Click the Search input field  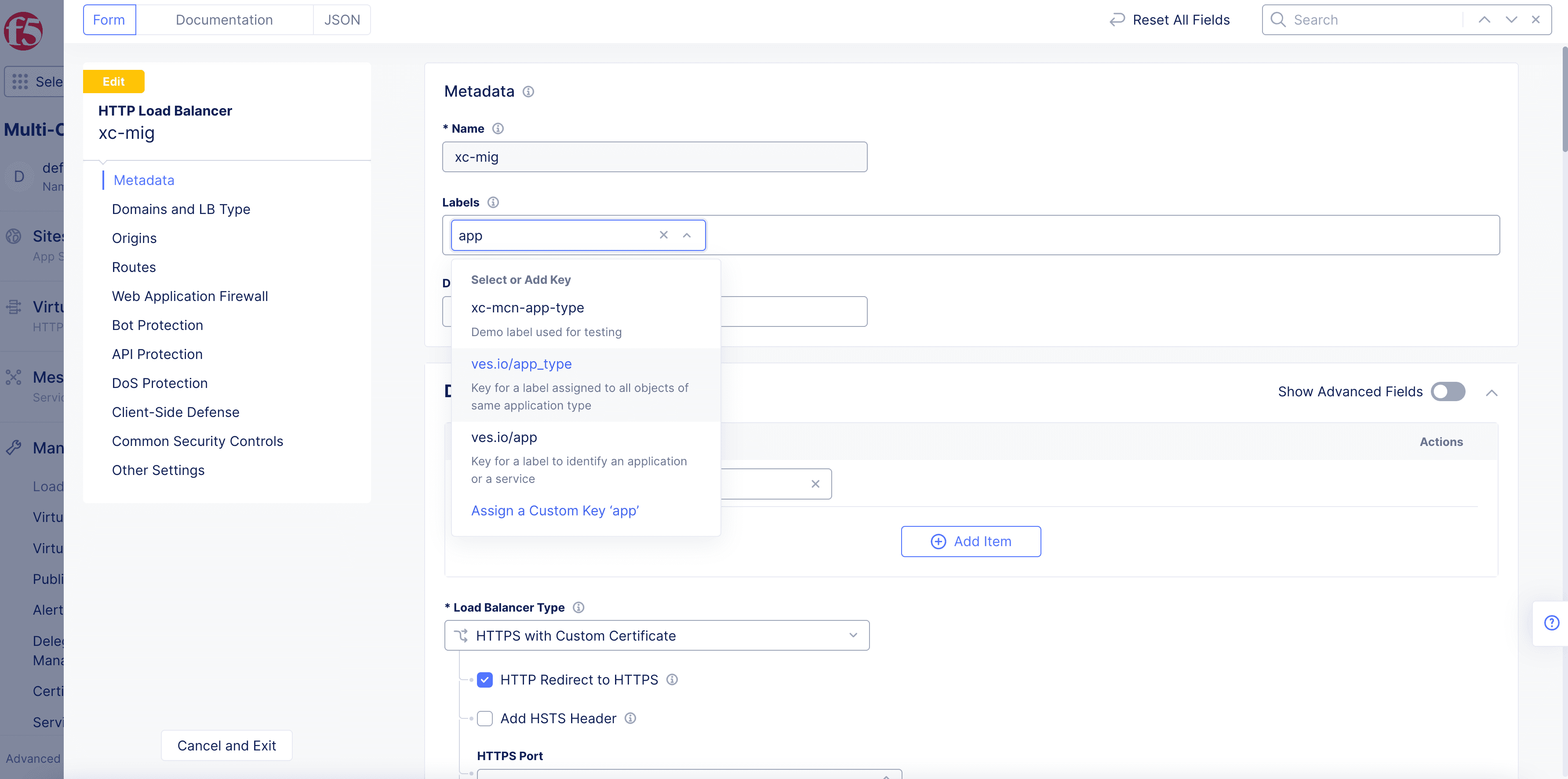point(1370,20)
